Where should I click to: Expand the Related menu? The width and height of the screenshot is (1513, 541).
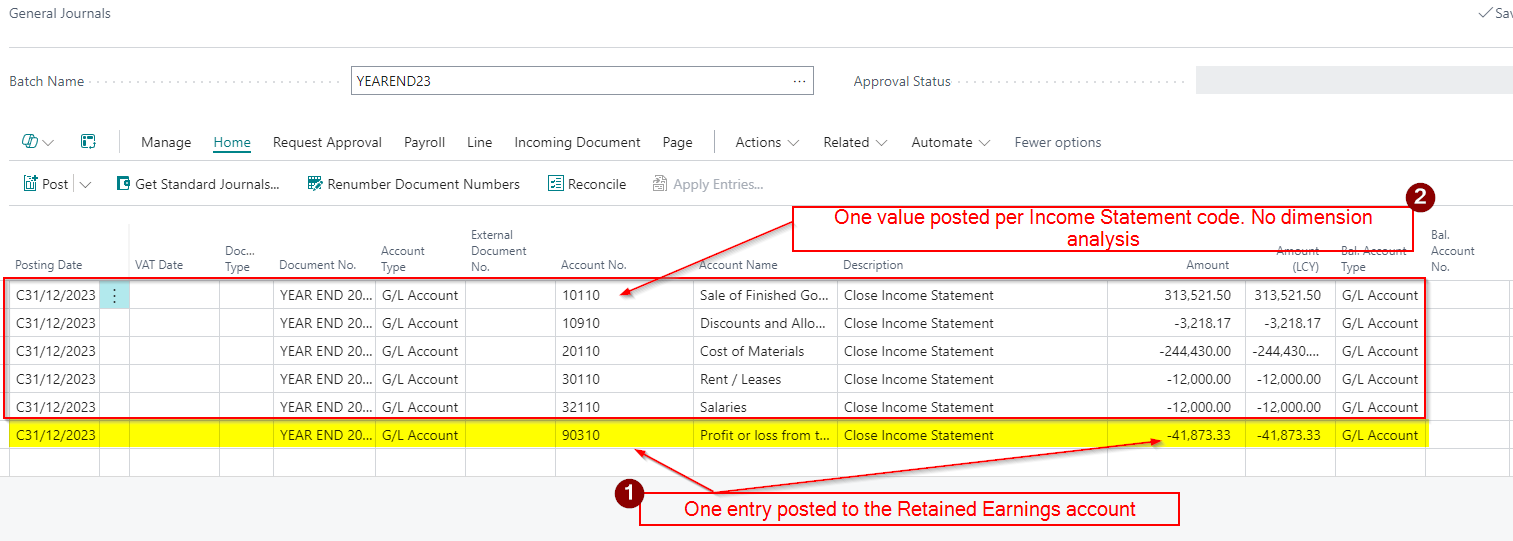coord(855,142)
